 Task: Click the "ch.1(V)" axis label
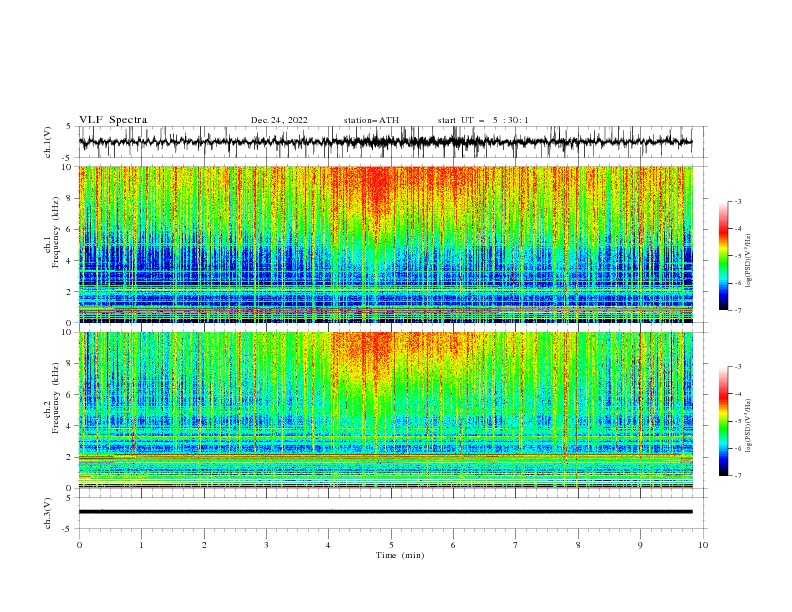coord(48,142)
